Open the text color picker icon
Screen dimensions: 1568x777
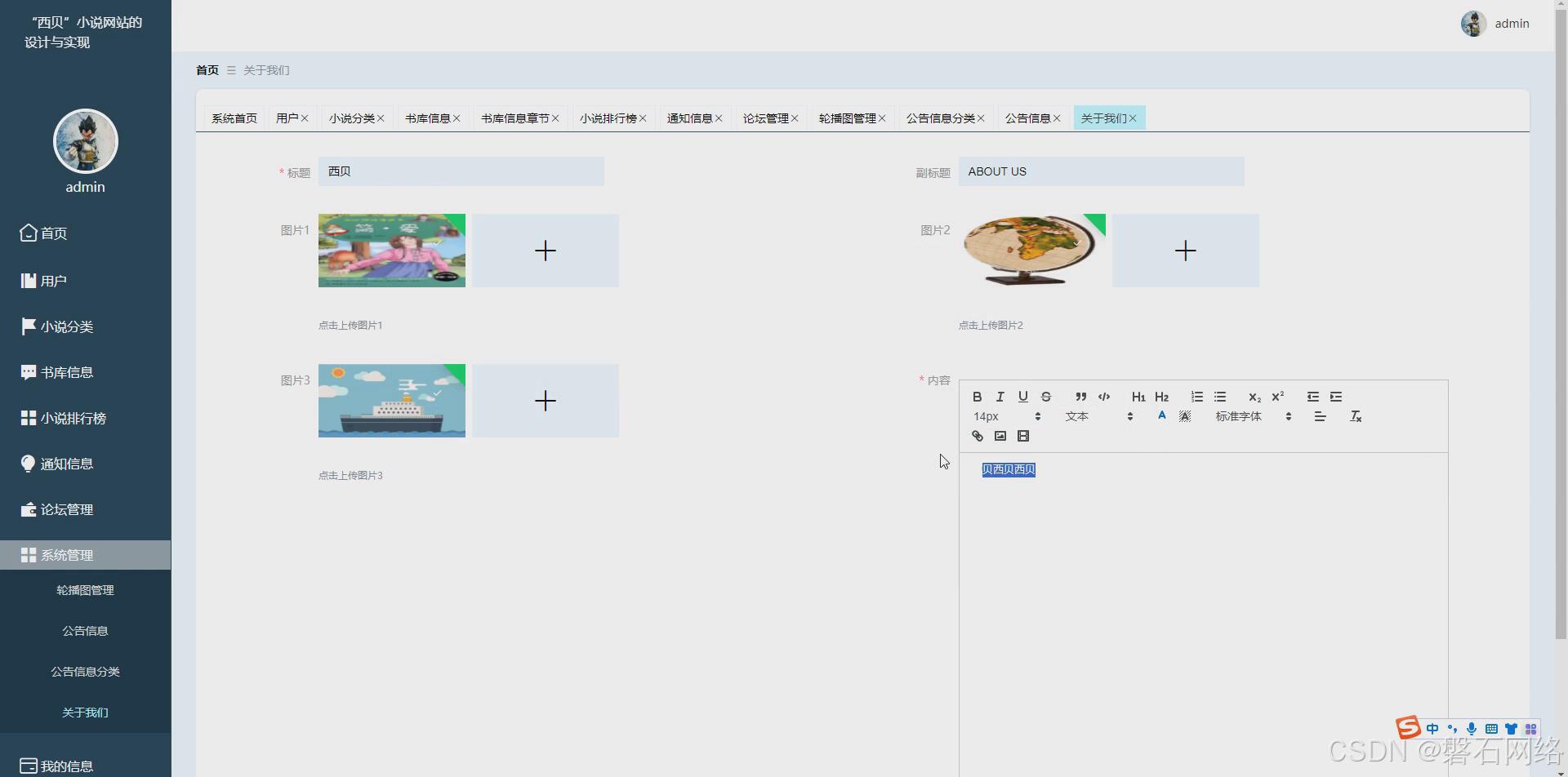tap(1162, 416)
